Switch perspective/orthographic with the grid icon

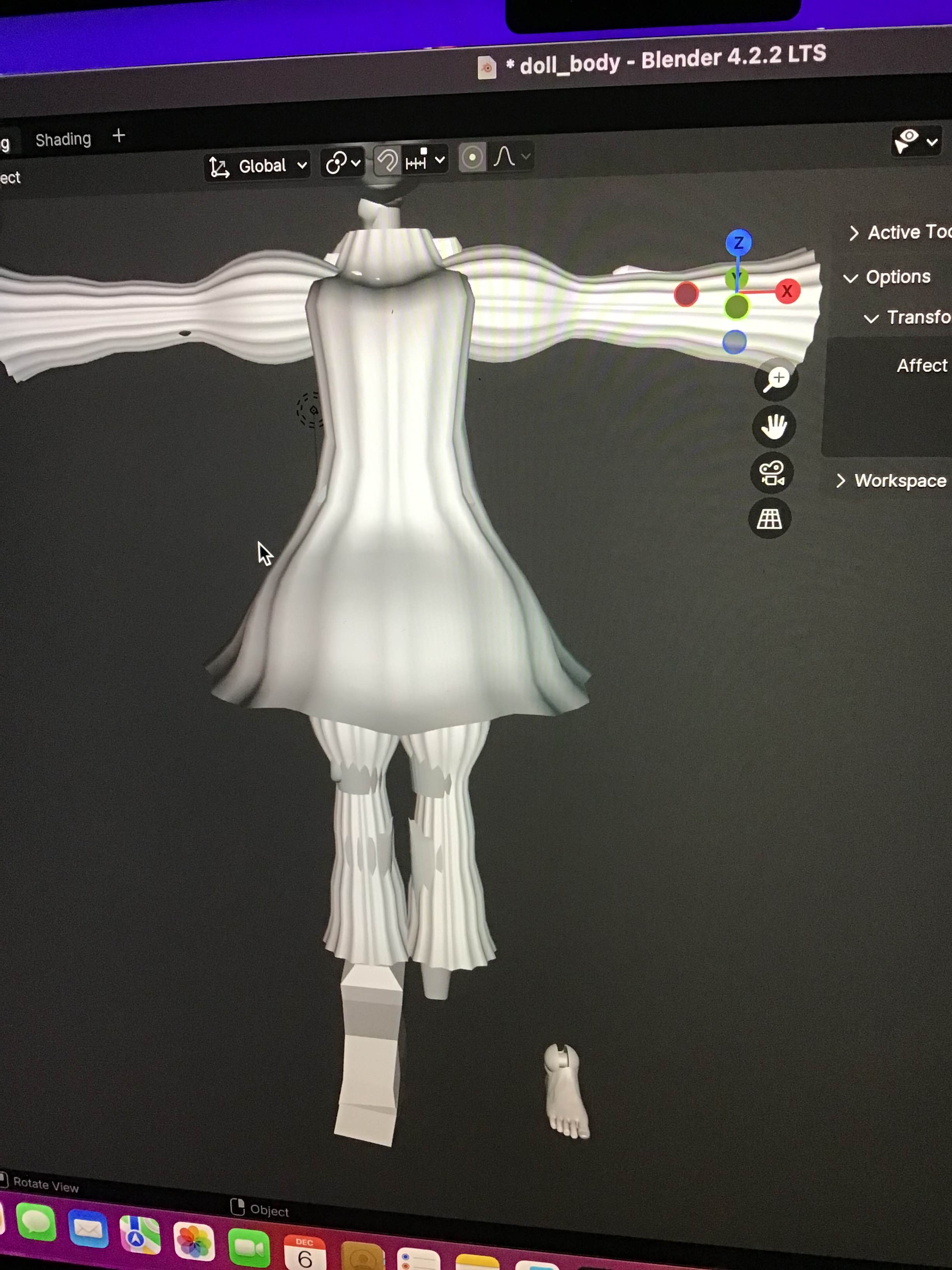769,519
